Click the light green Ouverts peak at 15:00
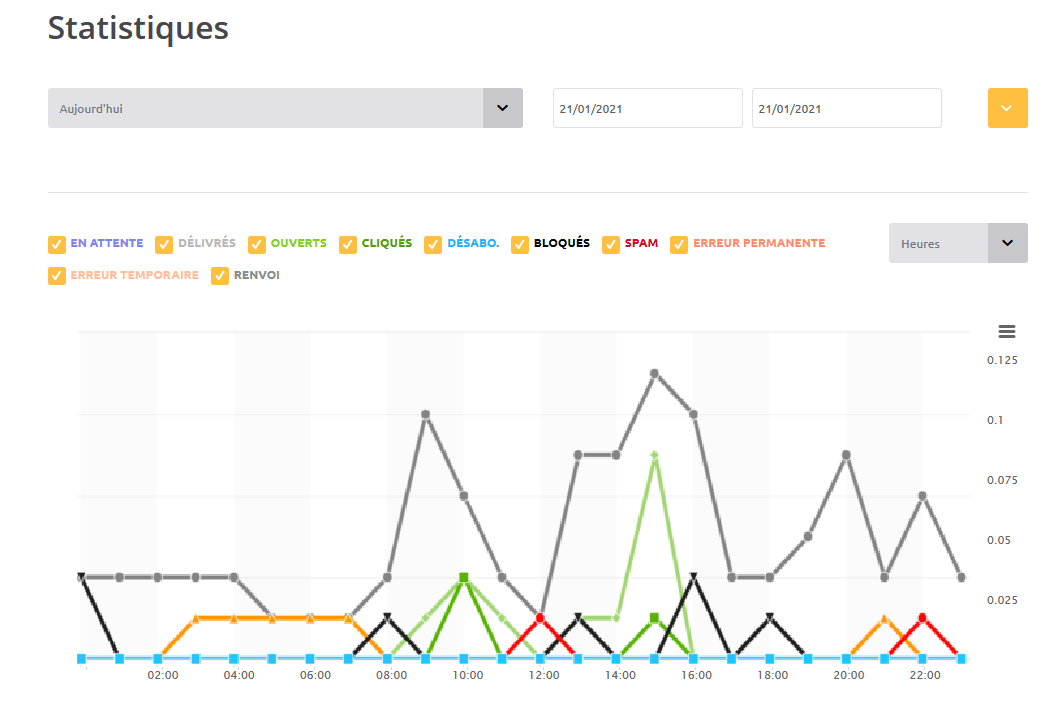The image size is (1059, 702). click(x=654, y=455)
